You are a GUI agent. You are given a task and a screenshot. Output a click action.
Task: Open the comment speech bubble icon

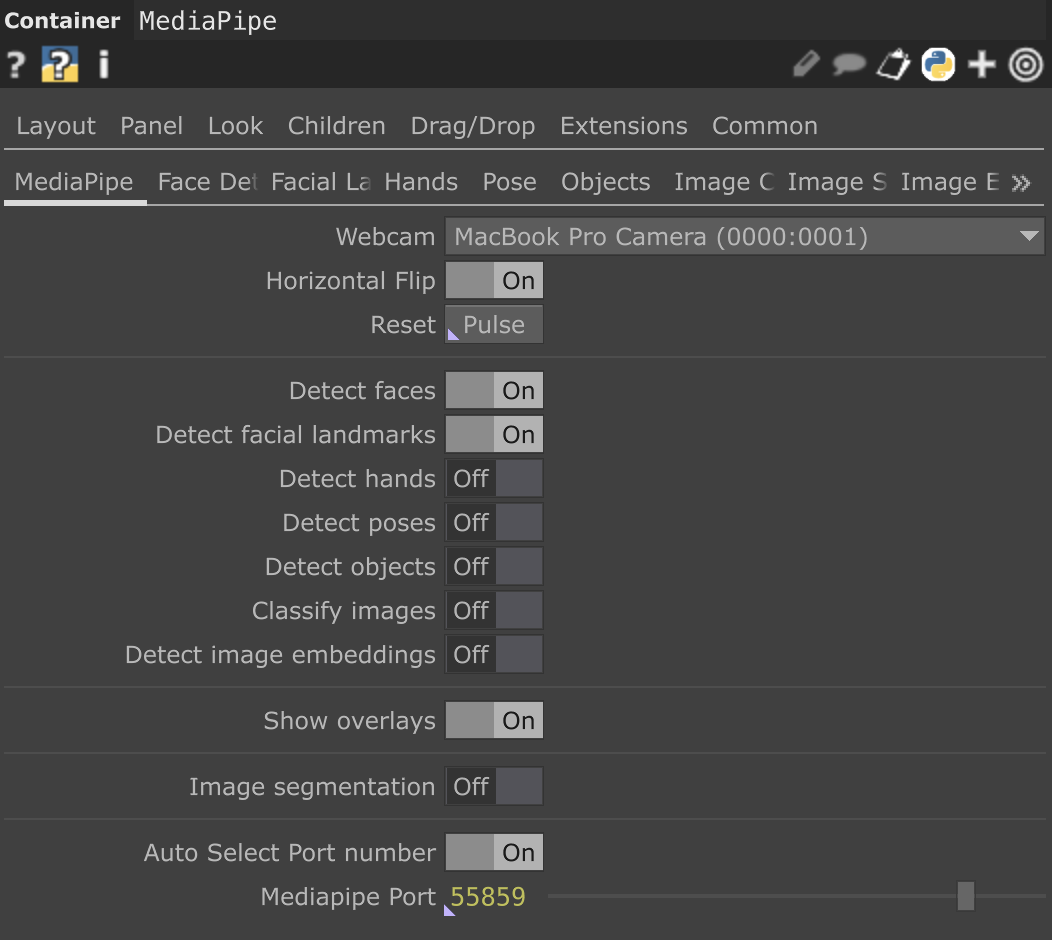click(849, 65)
